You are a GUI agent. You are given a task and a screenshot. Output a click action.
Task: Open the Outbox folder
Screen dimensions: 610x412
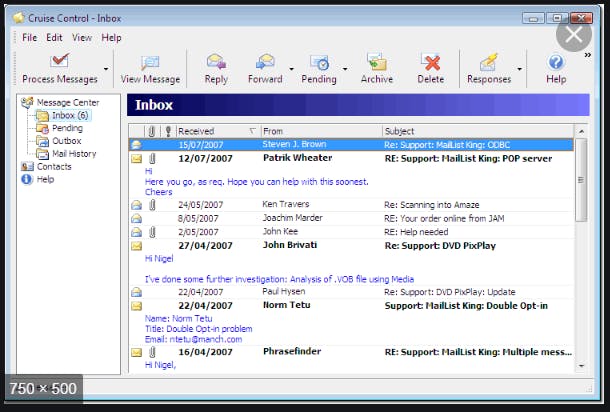point(67,141)
